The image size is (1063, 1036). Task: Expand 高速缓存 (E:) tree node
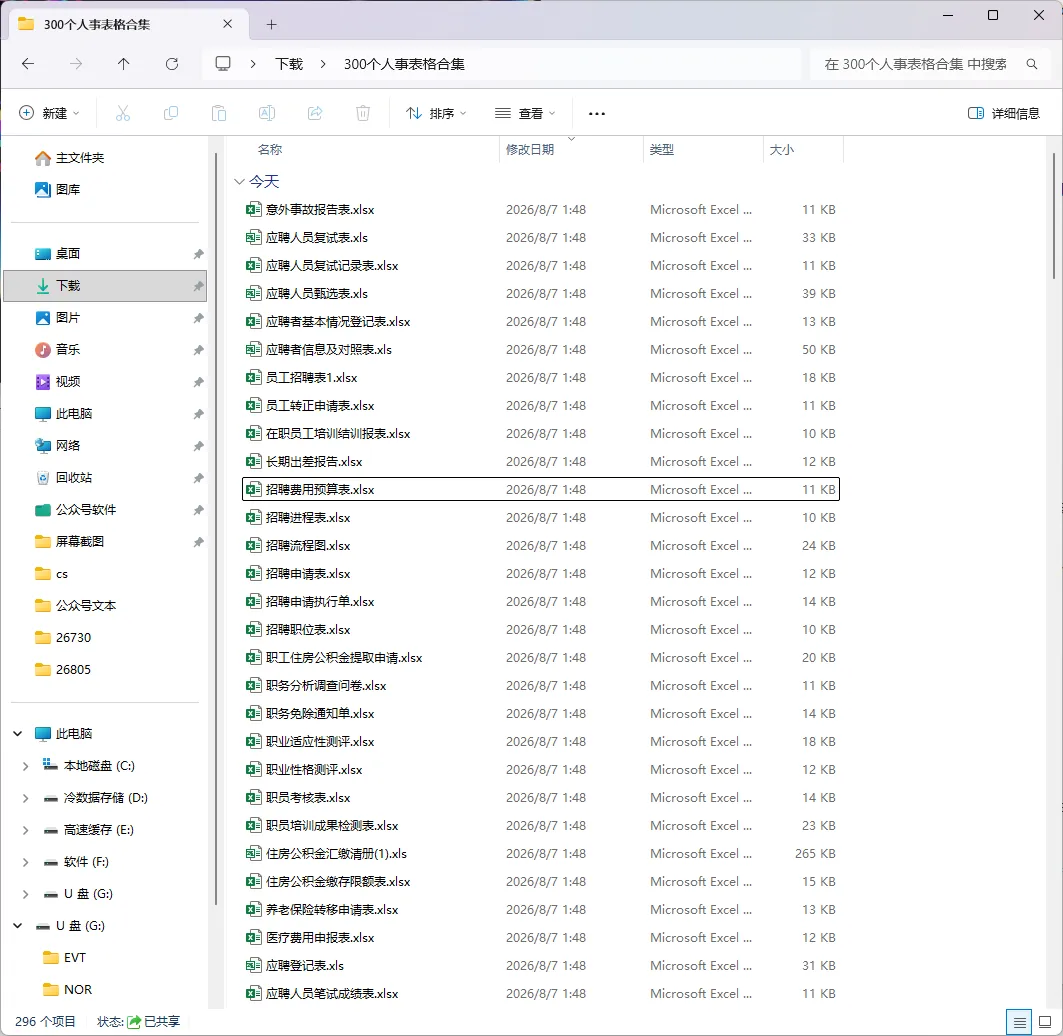(25, 830)
